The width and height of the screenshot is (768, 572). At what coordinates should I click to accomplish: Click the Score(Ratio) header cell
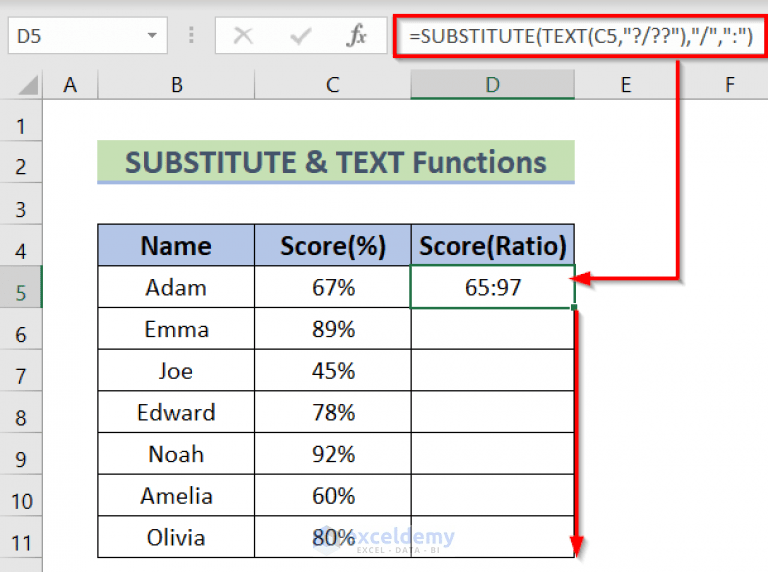click(492, 245)
